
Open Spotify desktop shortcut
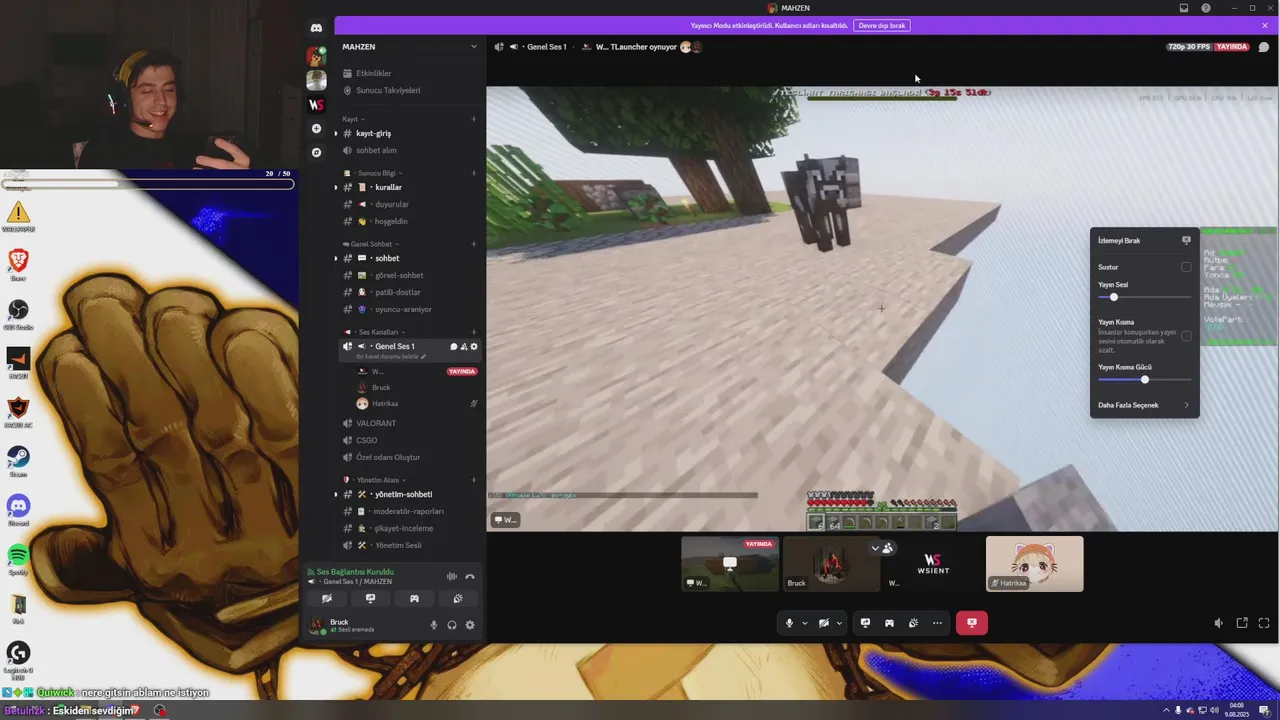coord(18,558)
